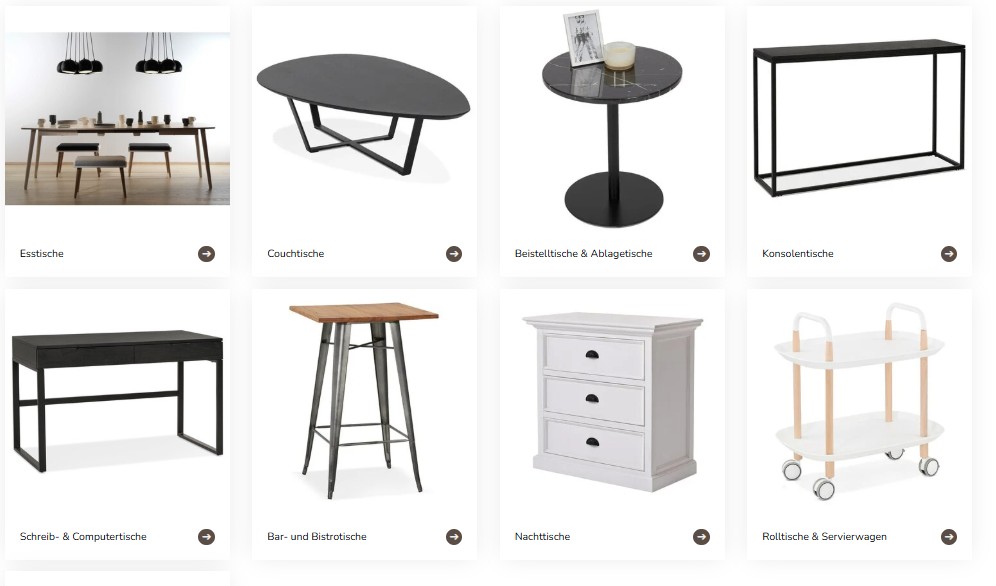The width and height of the screenshot is (996, 586).
Task: Click Rolltische & Servierwagen arrow icon
Action: [948, 537]
